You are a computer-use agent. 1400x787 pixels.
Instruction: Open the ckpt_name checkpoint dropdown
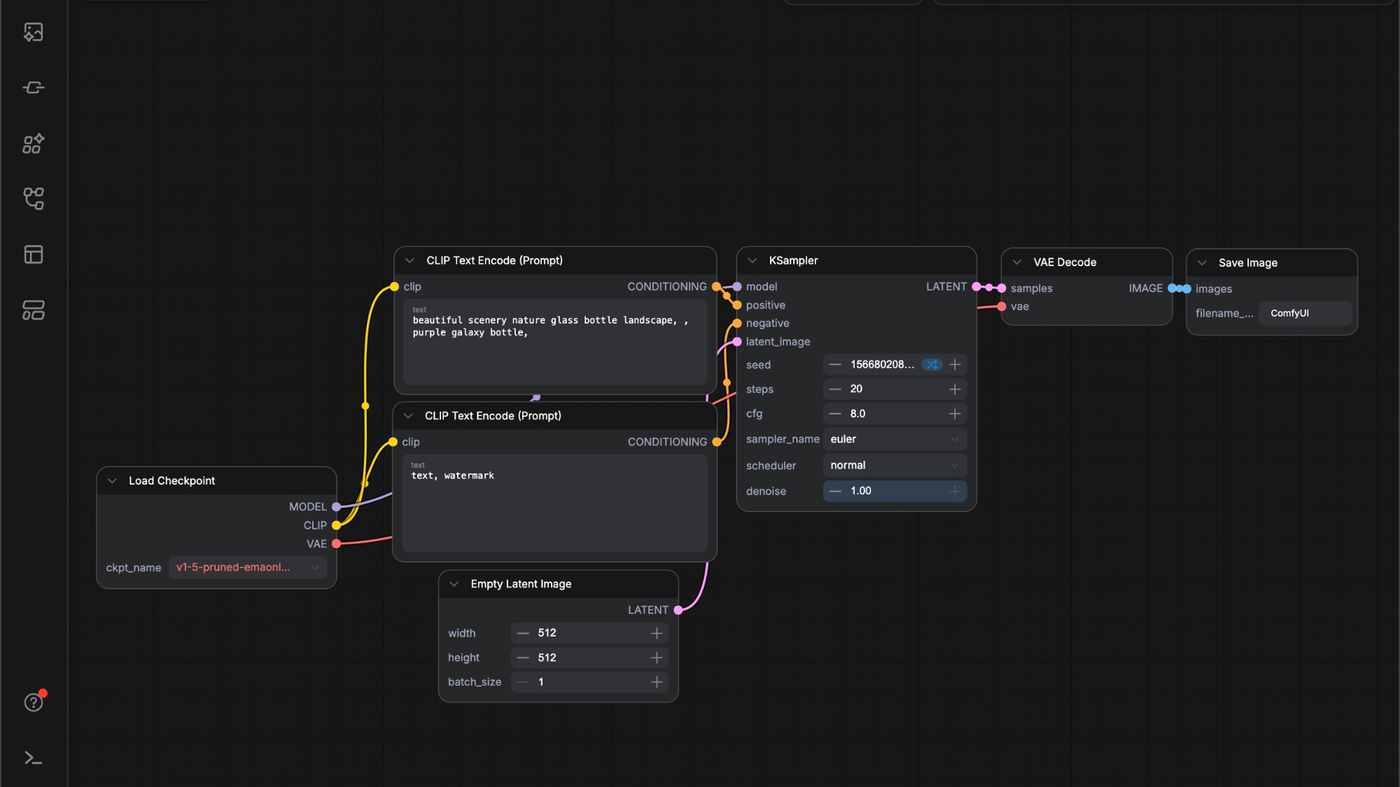tap(248, 567)
